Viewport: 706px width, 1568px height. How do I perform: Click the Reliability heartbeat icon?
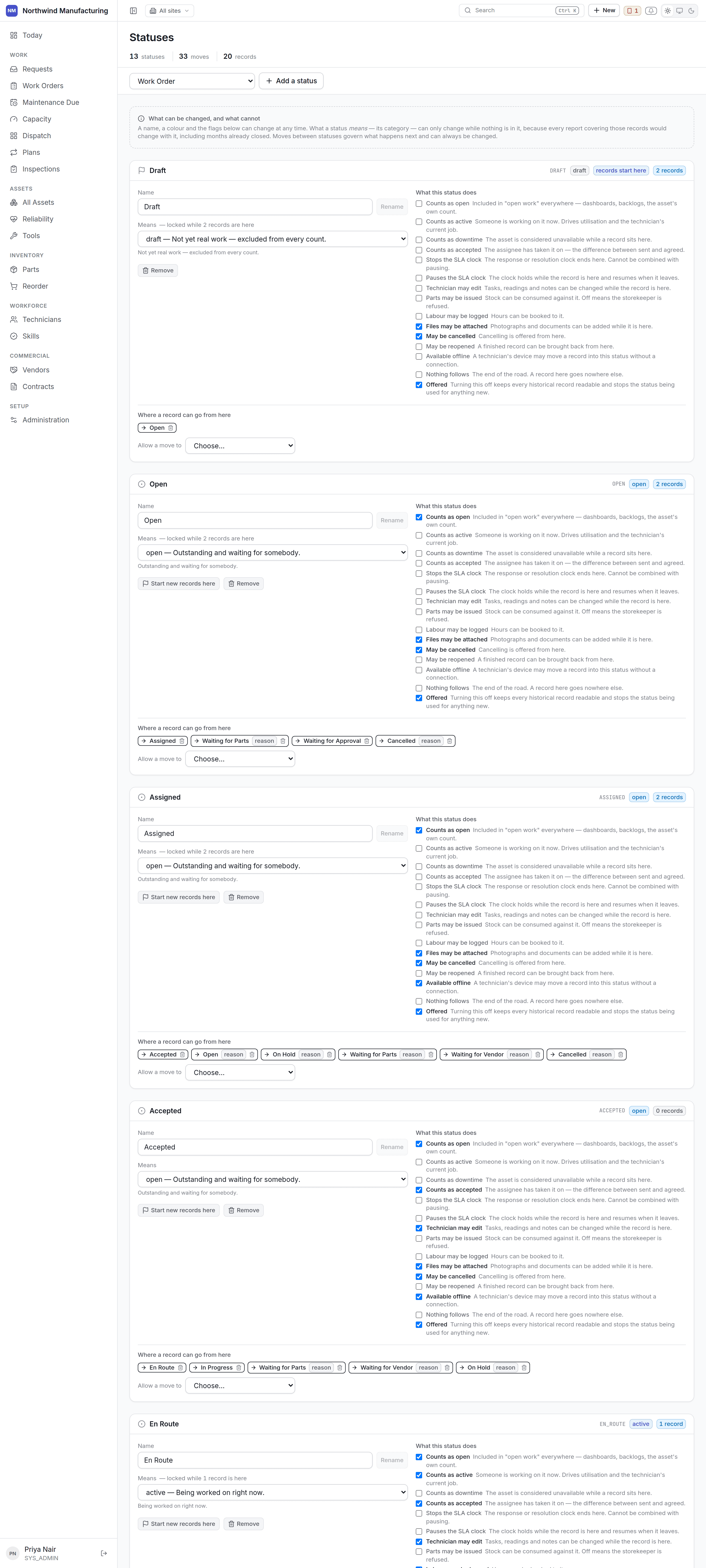tap(14, 219)
